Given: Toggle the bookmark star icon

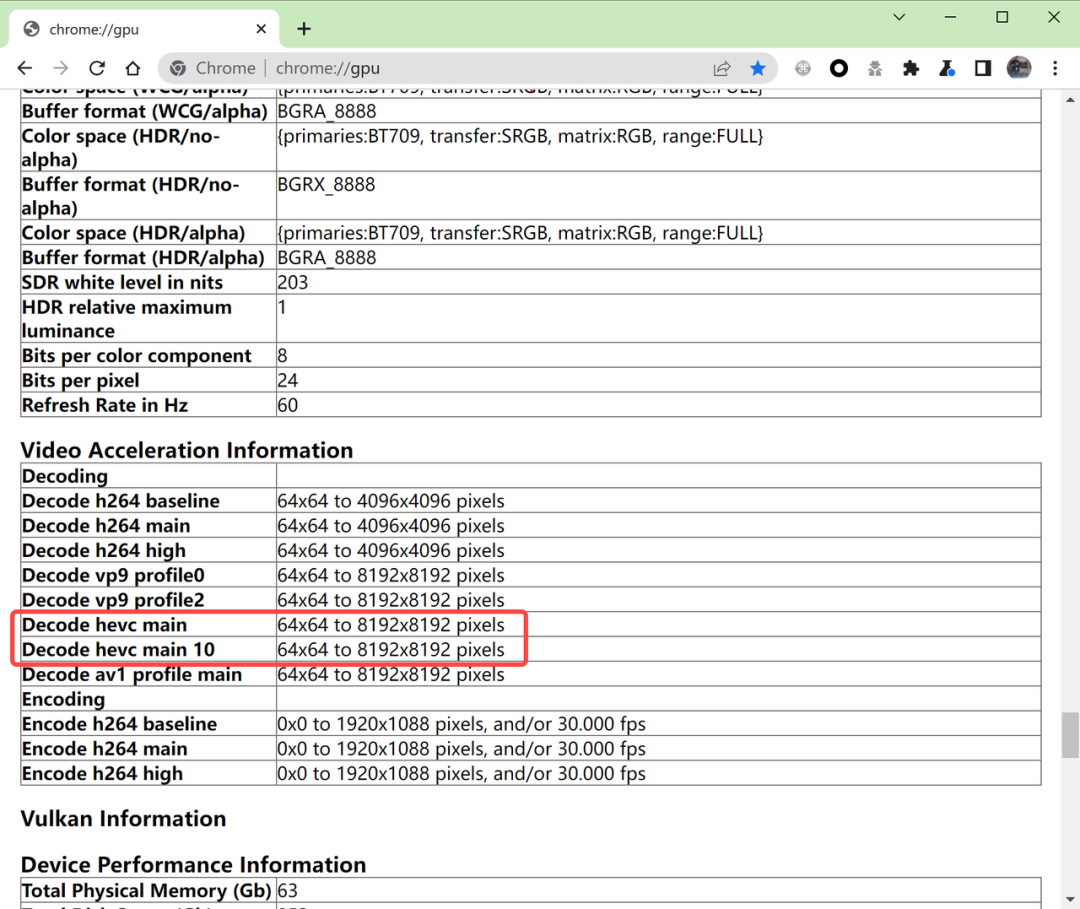Looking at the screenshot, I should 758,68.
